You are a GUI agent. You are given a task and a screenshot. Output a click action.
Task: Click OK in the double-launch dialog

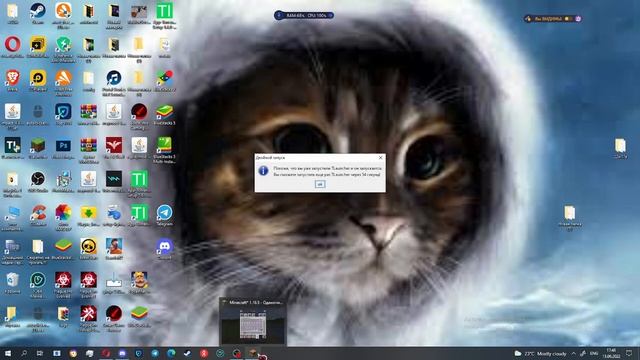[320, 184]
